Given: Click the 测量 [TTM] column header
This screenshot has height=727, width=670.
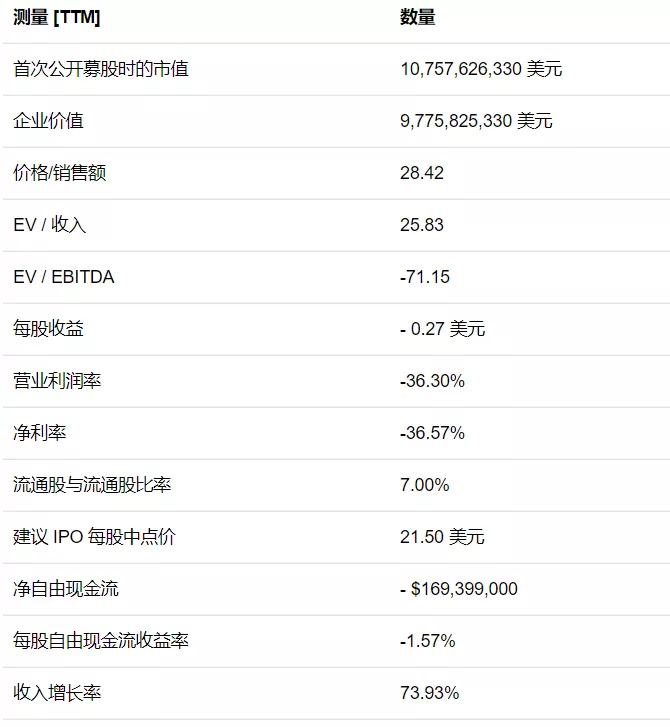Looking at the screenshot, I should point(57,18).
